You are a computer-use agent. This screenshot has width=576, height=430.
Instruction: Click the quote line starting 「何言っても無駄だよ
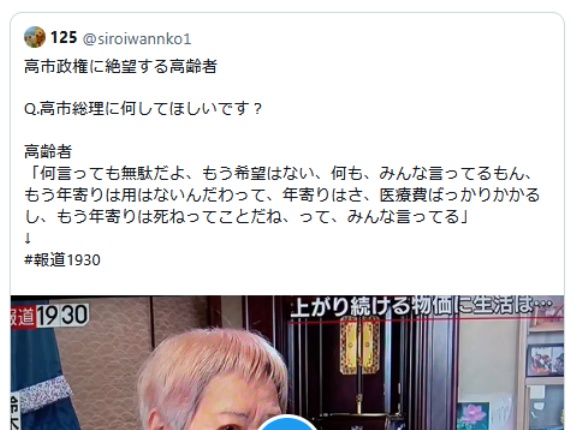[280, 173]
